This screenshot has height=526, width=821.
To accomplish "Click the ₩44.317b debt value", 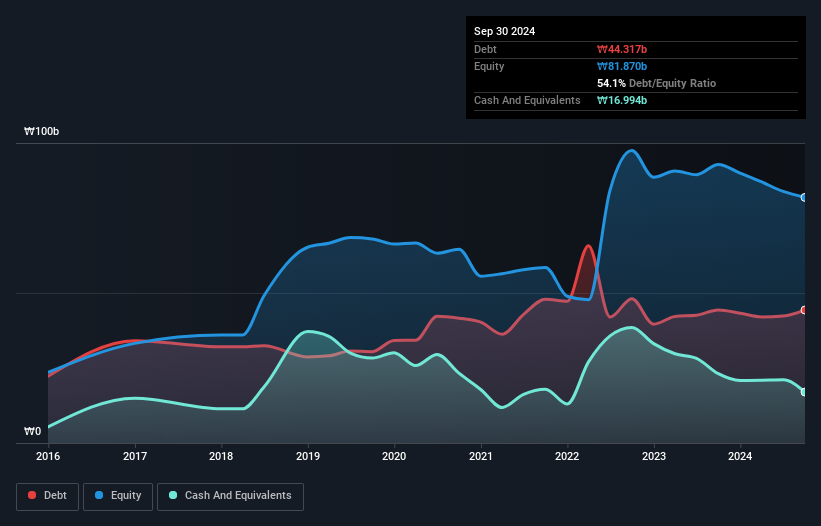I will pyautogui.click(x=622, y=49).
